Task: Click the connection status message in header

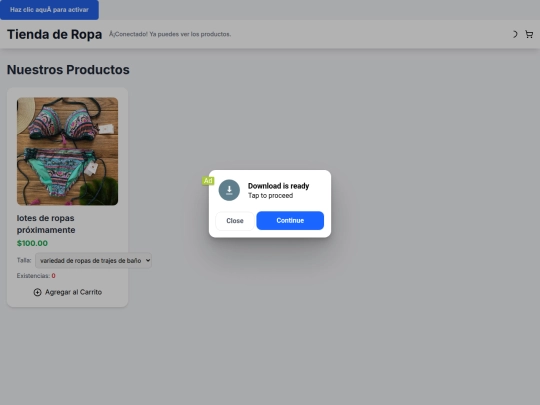Action: [x=170, y=34]
